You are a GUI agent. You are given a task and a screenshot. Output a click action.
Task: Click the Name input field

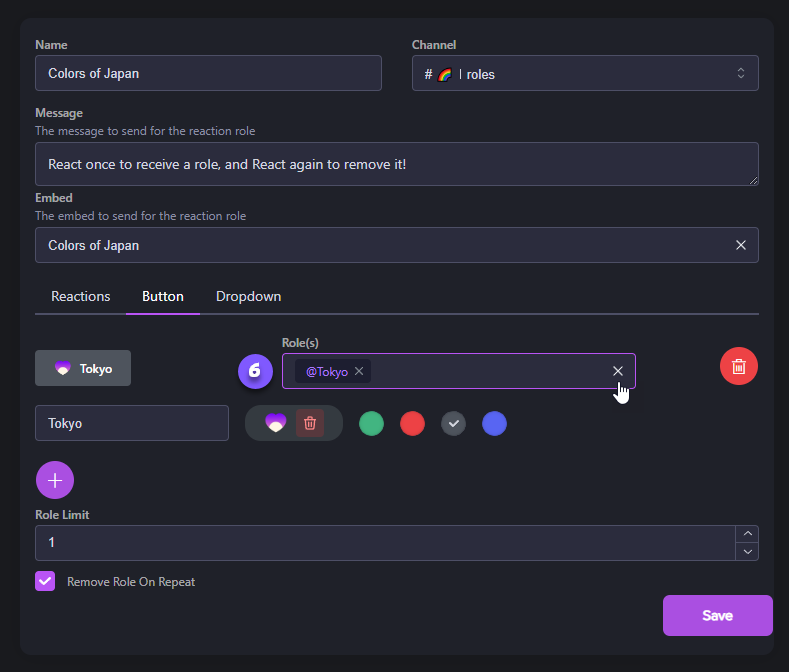(x=208, y=73)
